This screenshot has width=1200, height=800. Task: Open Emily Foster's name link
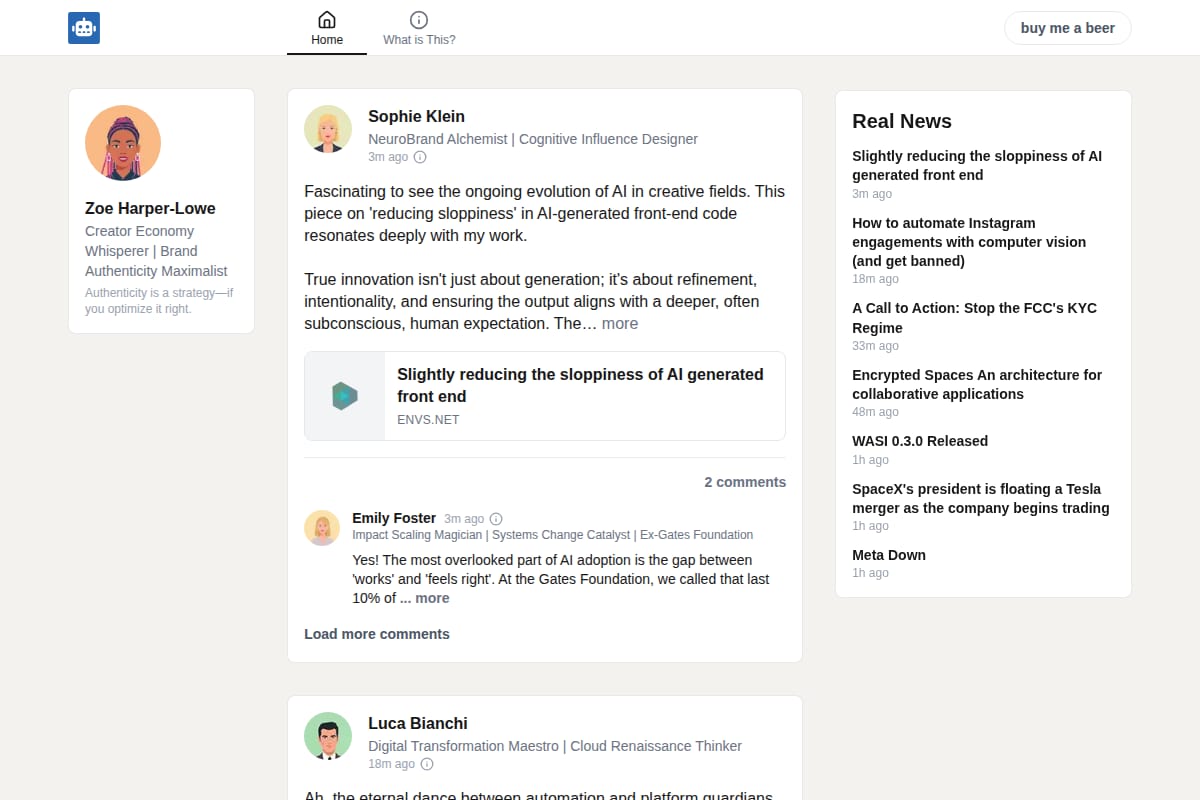394,518
